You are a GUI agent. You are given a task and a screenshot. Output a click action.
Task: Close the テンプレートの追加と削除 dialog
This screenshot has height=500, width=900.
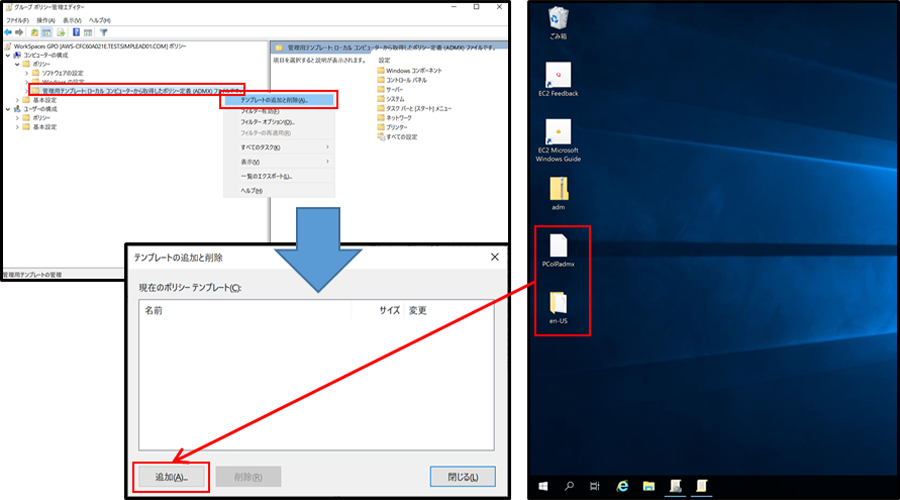pyautogui.click(x=495, y=257)
